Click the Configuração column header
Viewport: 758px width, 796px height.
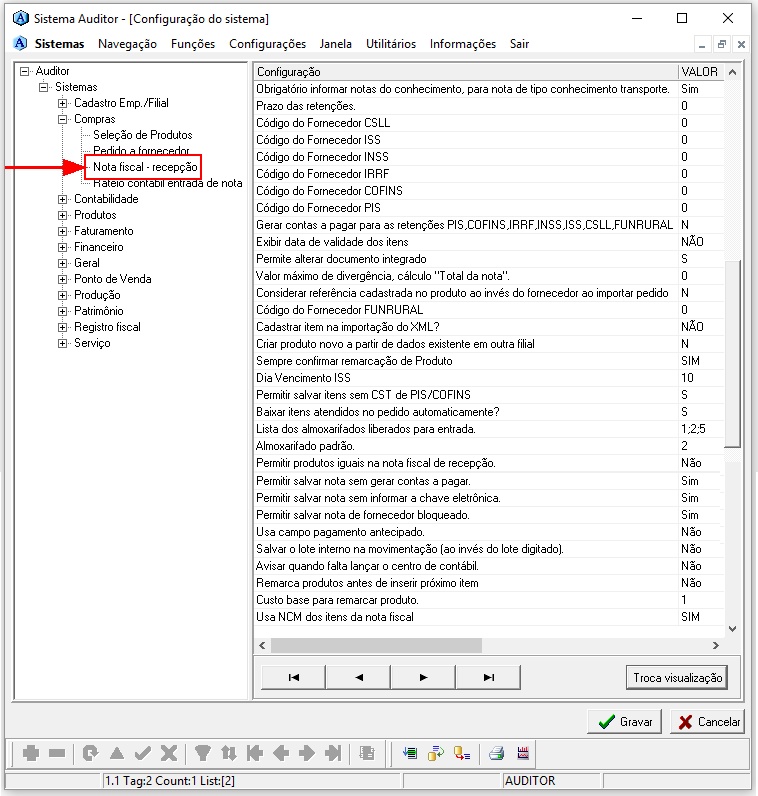[x=466, y=72]
